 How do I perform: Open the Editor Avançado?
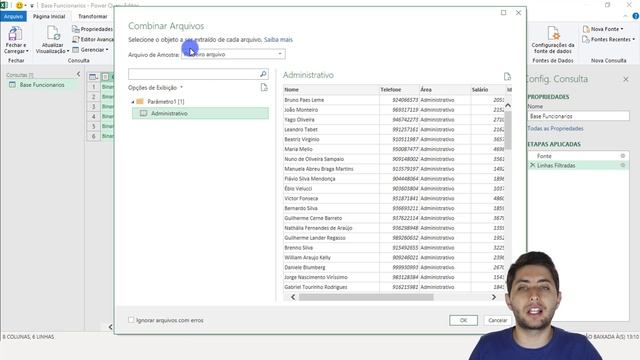coord(93,39)
